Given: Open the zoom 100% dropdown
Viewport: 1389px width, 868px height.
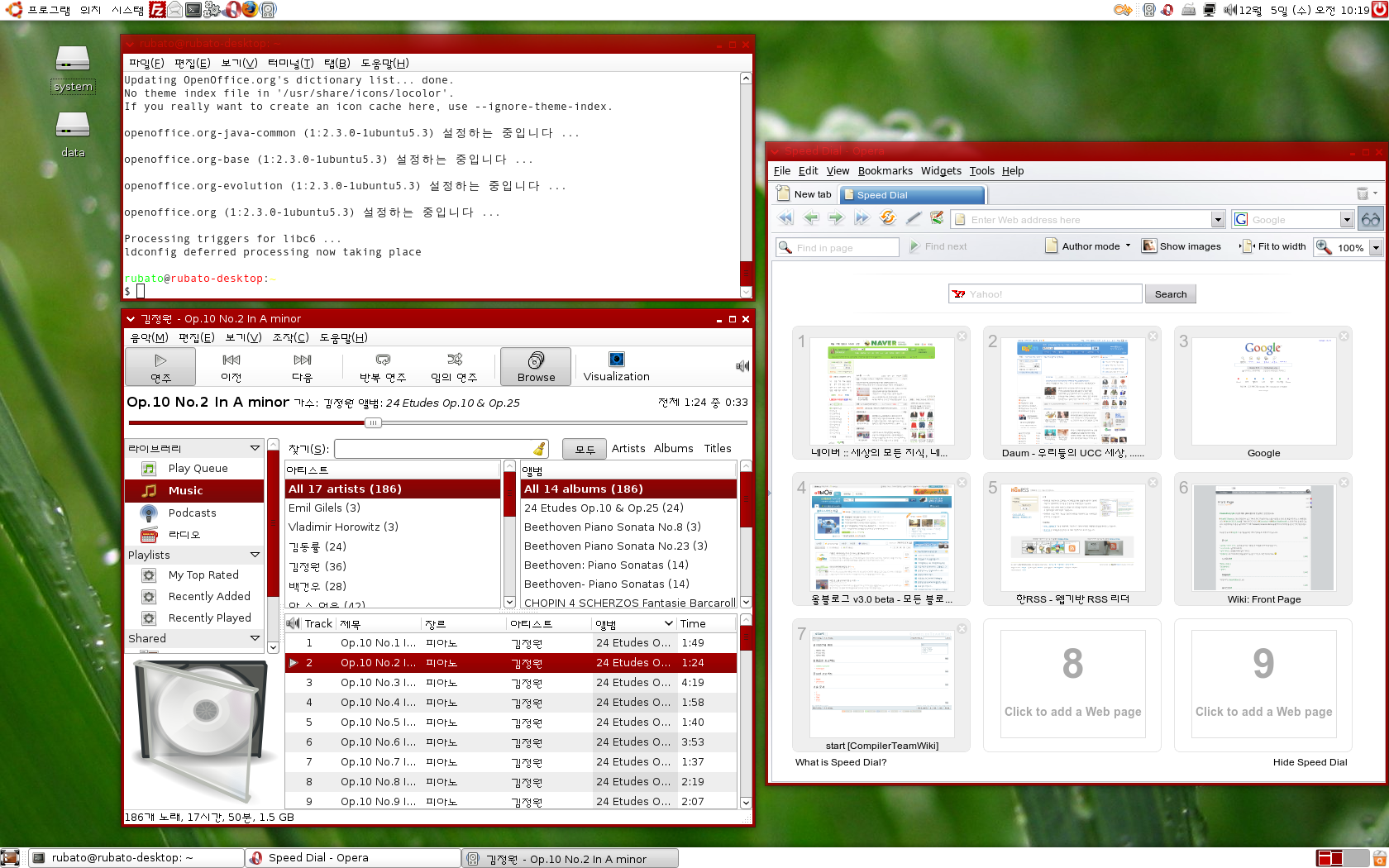Looking at the screenshot, I should click(1376, 247).
